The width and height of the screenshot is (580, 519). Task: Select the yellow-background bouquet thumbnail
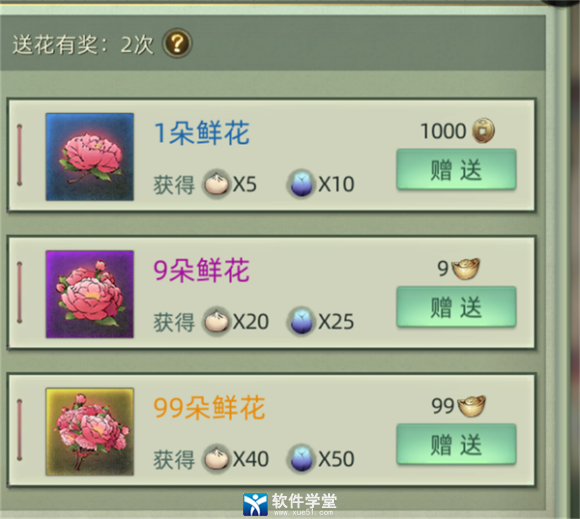point(90,432)
